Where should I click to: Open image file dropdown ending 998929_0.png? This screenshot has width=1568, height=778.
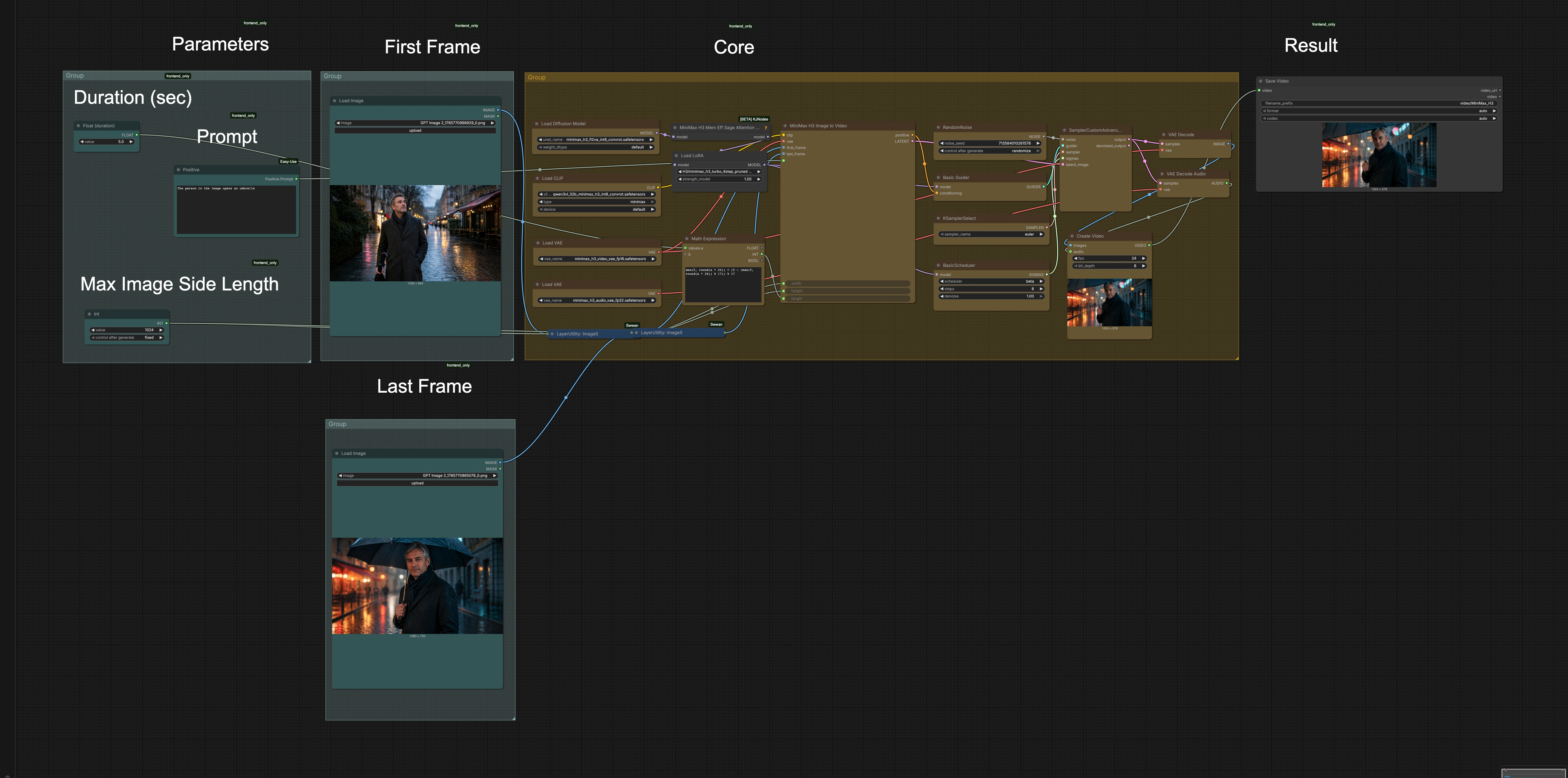415,123
